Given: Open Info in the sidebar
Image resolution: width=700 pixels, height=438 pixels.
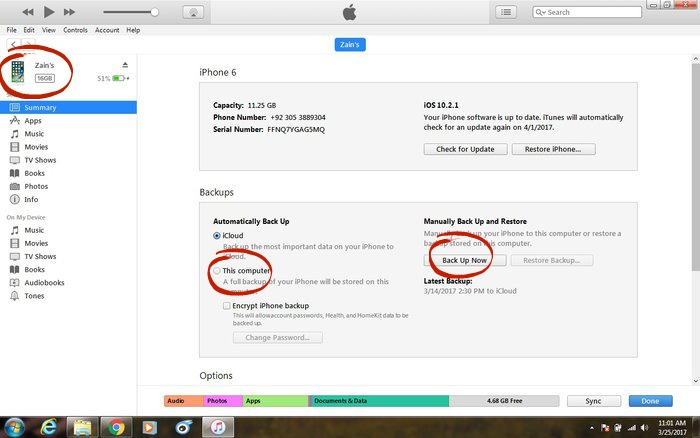Looking at the screenshot, I should [x=31, y=200].
